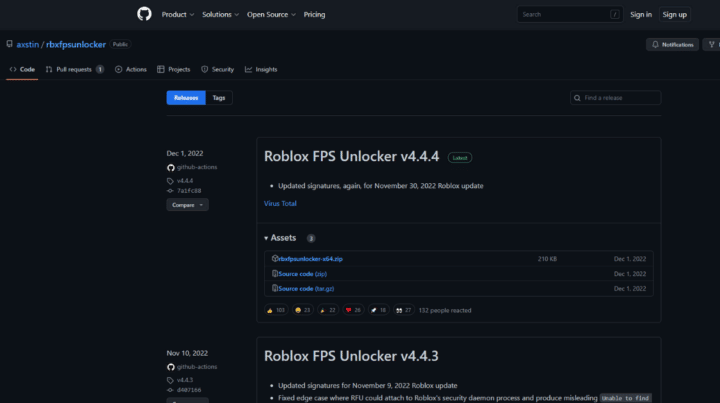Collapse the Assets section
The image size is (720, 403).
[280, 238]
